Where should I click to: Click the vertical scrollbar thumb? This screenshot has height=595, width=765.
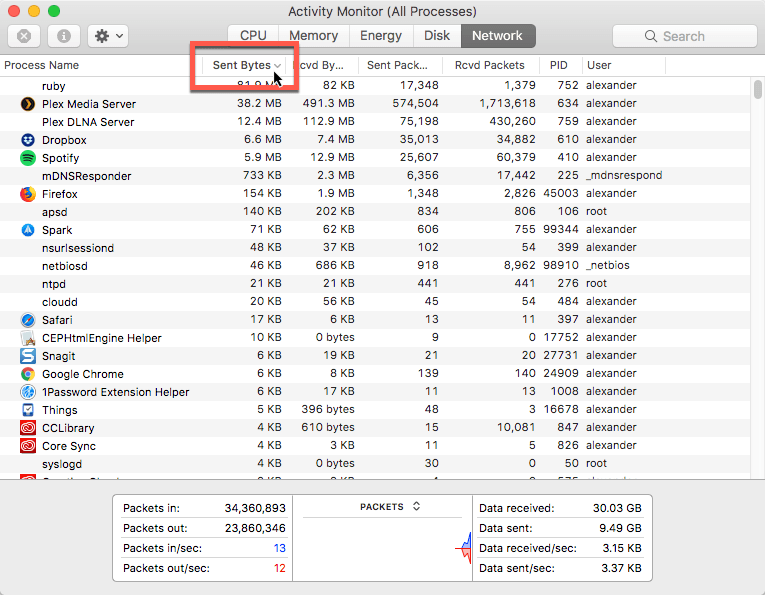tap(758, 90)
